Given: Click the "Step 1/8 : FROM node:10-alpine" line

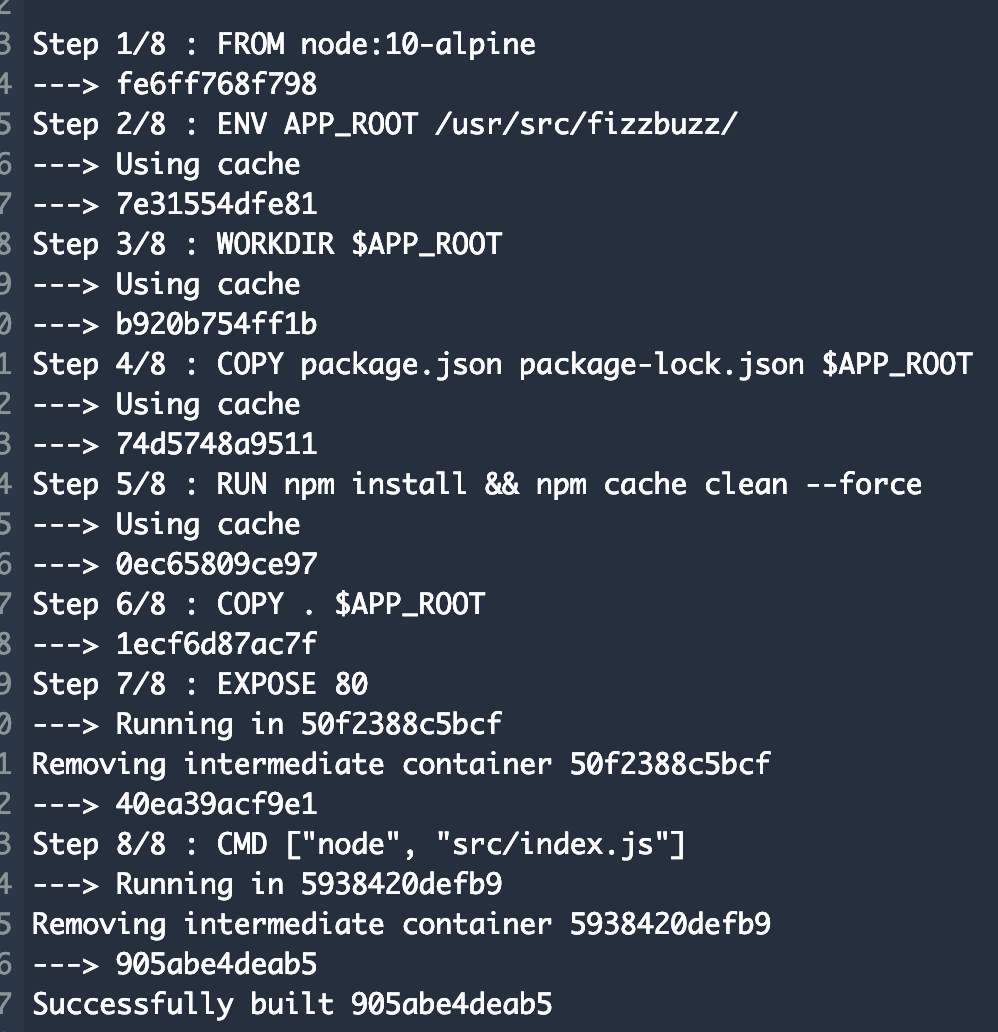Looking at the screenshot, I should (x=284, y=44).
